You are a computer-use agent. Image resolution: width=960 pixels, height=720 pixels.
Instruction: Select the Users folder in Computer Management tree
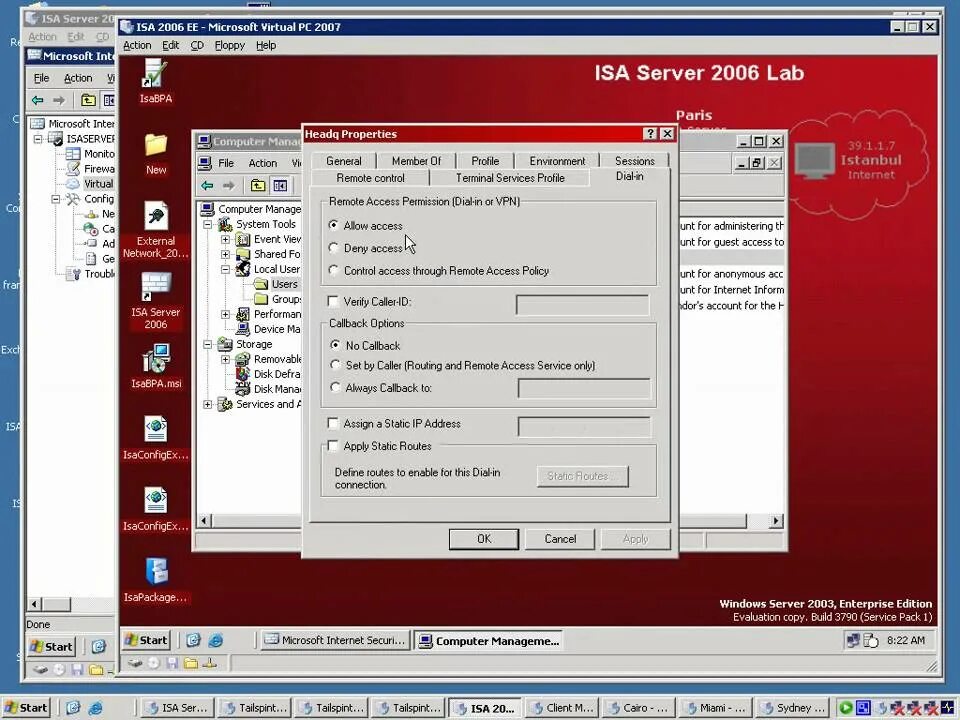(285, 284)
